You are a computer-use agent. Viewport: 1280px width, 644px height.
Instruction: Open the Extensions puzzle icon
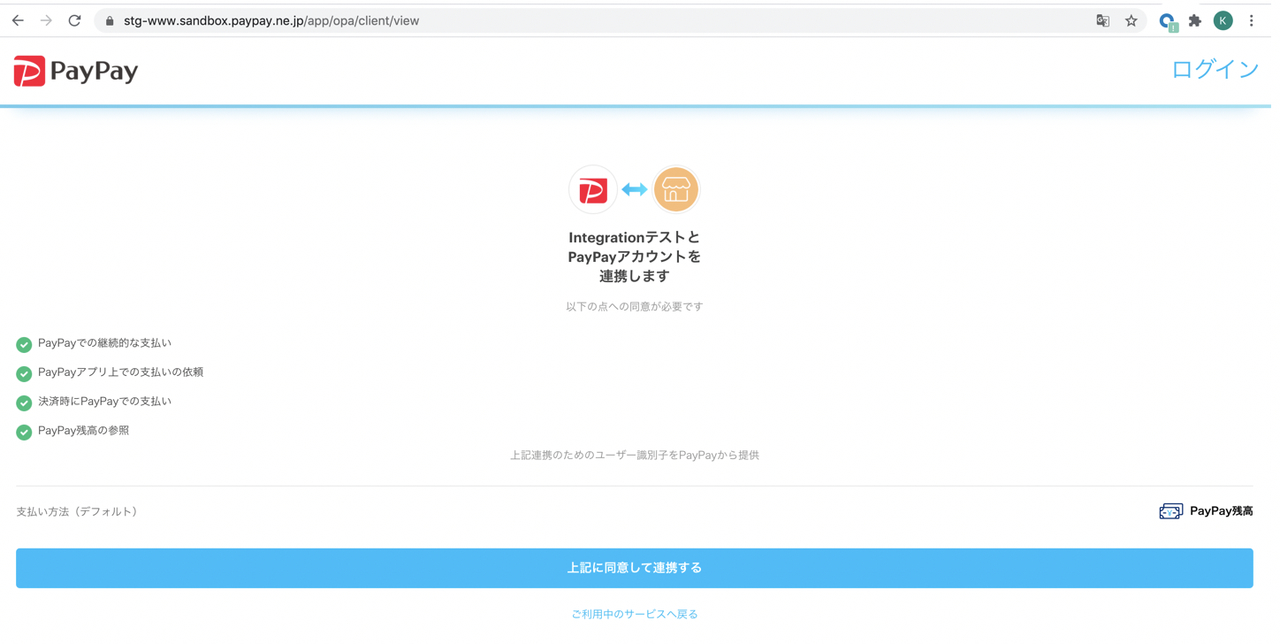(1195, 21)
